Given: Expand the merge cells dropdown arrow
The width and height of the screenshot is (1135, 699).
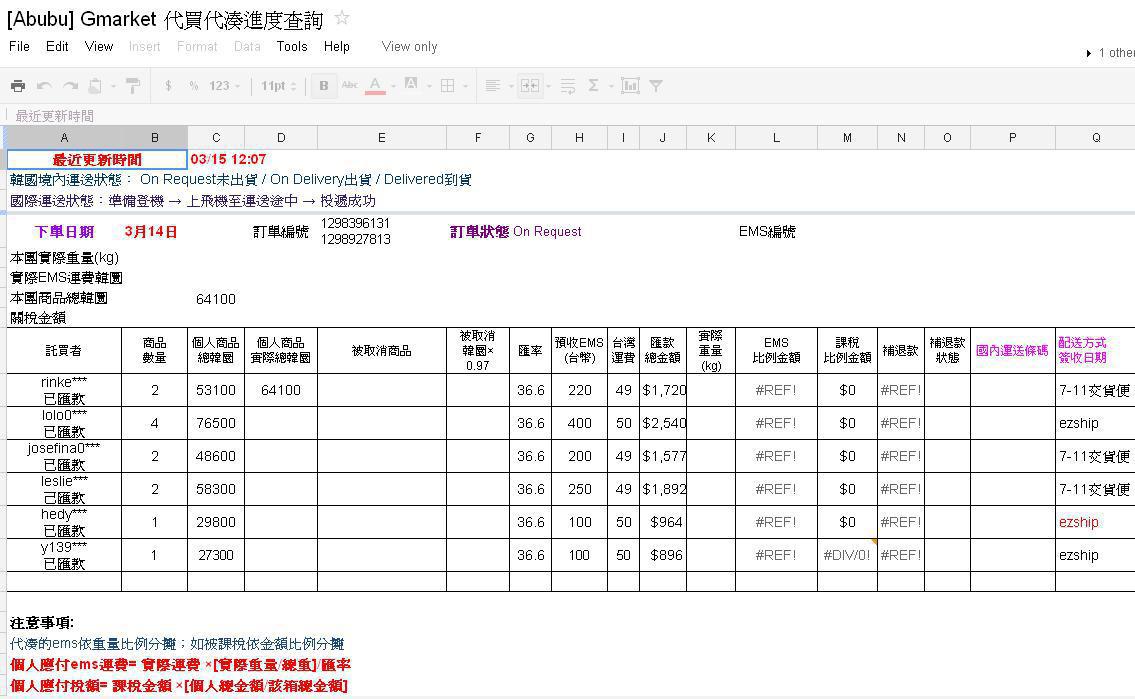Looking at the screenshot, I should coord(548,87).
